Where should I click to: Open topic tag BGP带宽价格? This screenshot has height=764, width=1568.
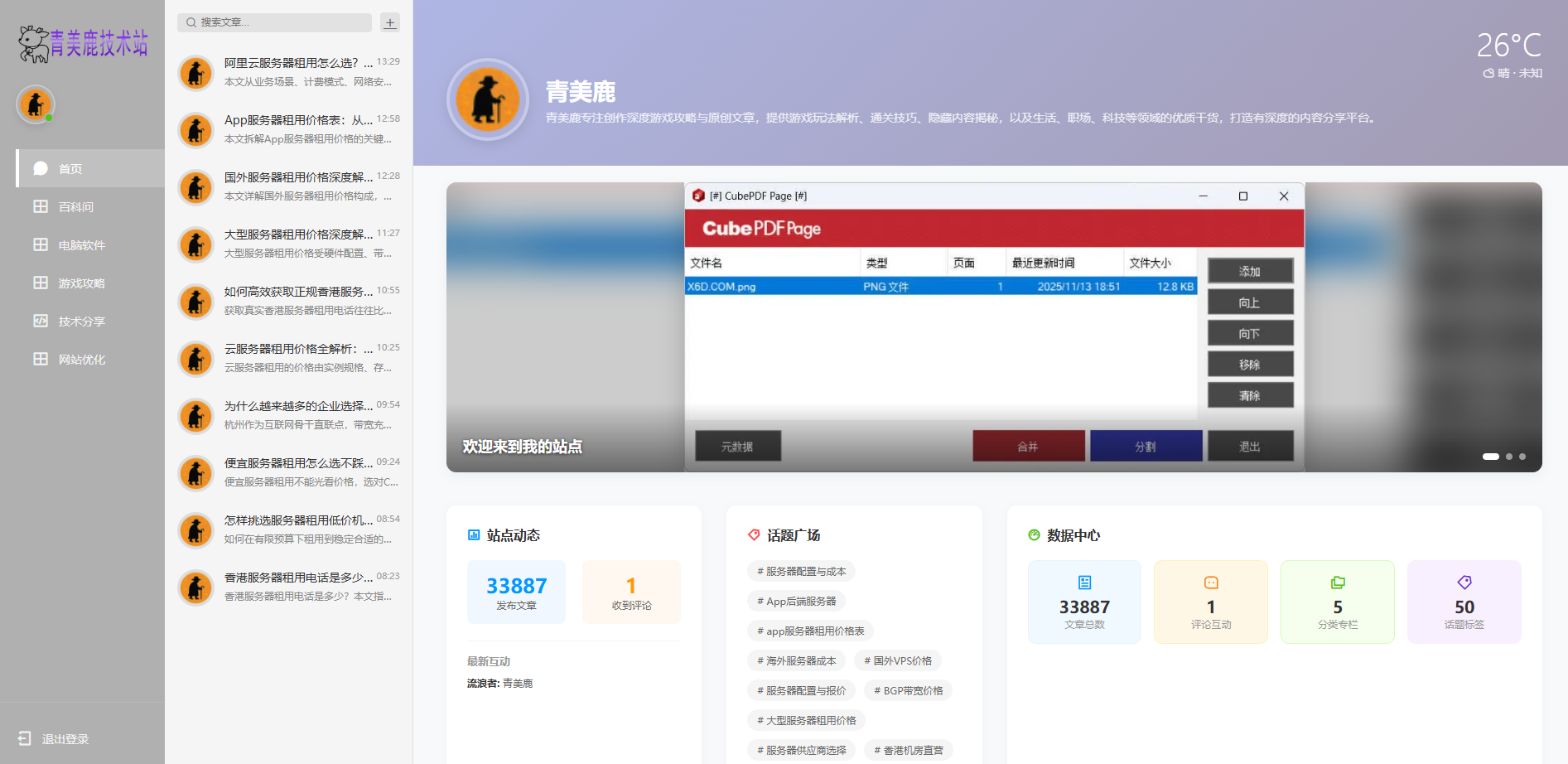coord(908,690)
